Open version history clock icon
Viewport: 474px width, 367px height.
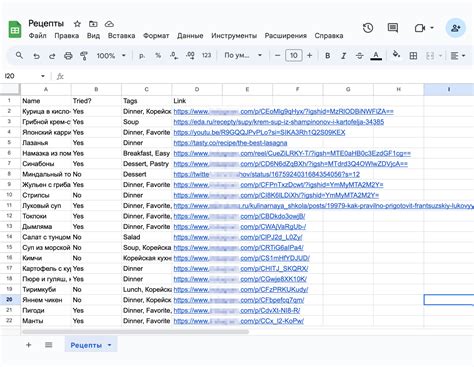click(x=368, y=28)
